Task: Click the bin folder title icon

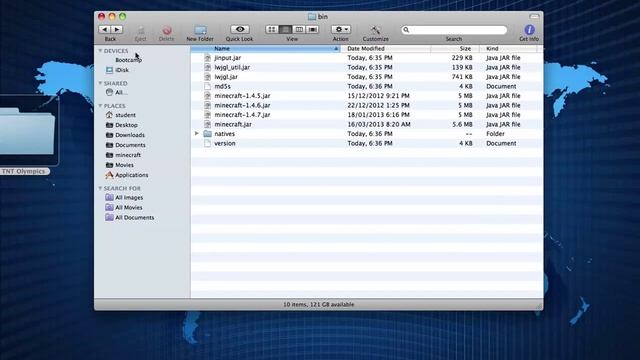Action: (312, 17)
